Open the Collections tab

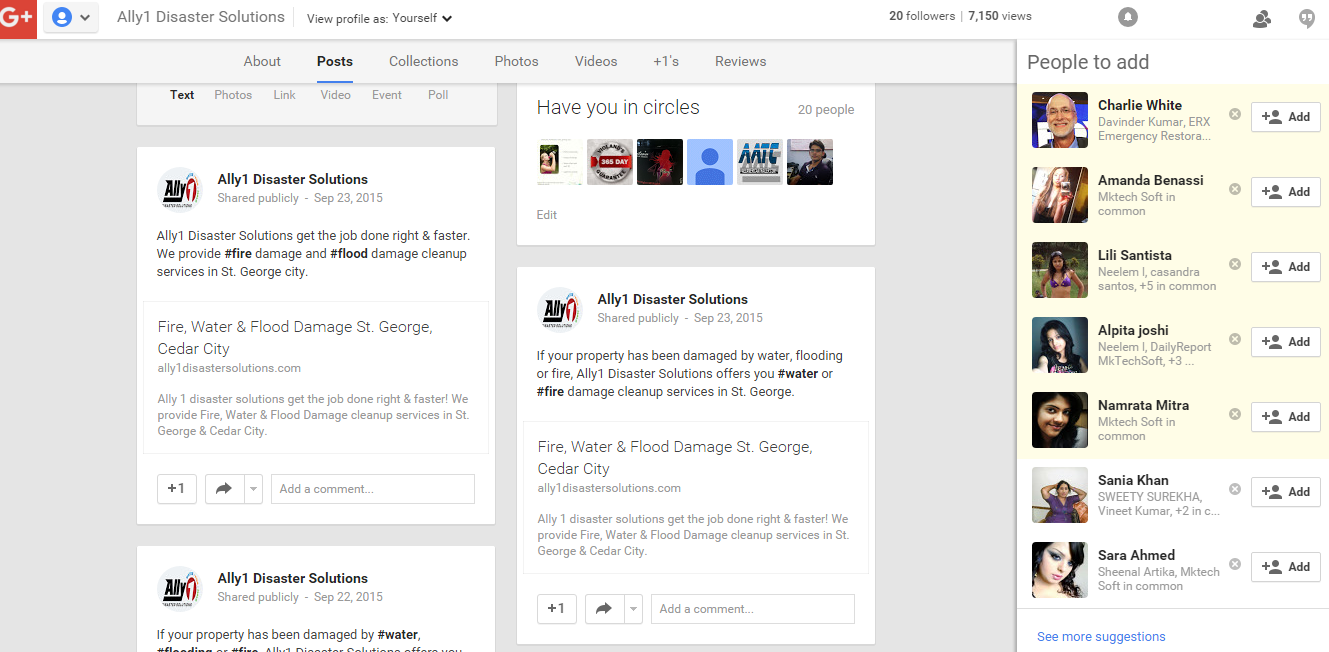click(424, 61)
